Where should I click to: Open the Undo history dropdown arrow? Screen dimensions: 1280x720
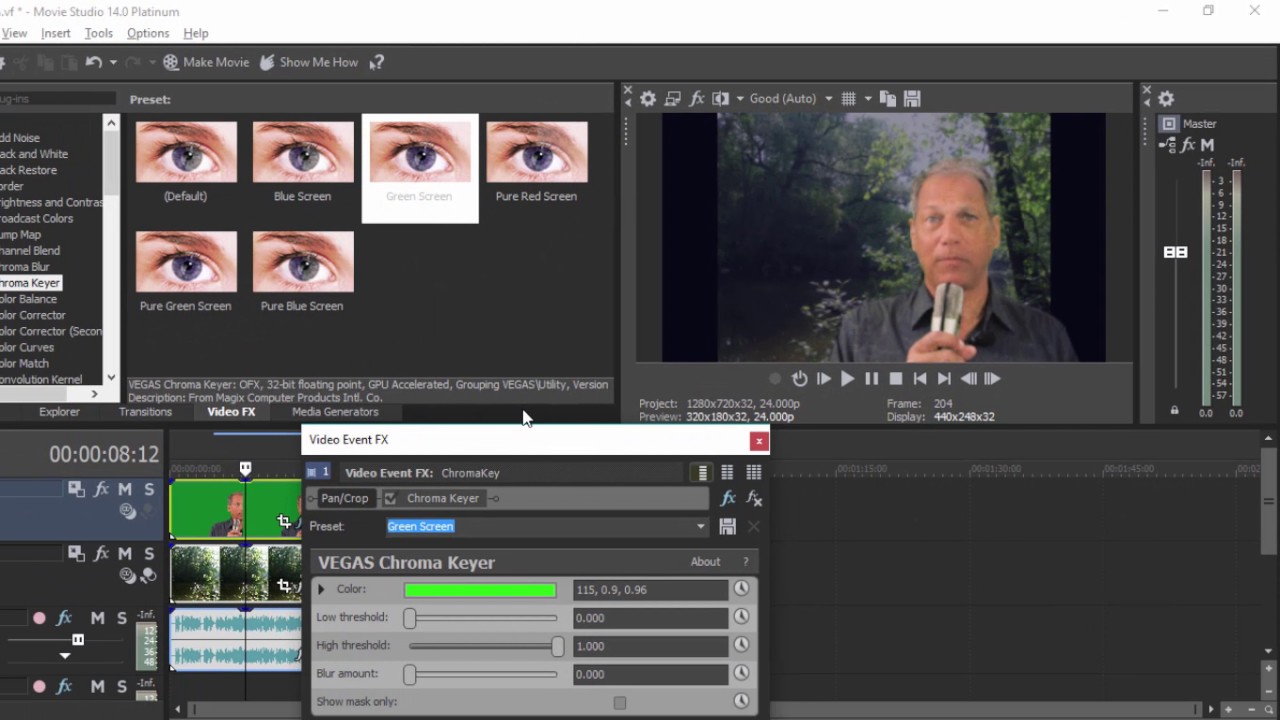[x=113, y=62]
